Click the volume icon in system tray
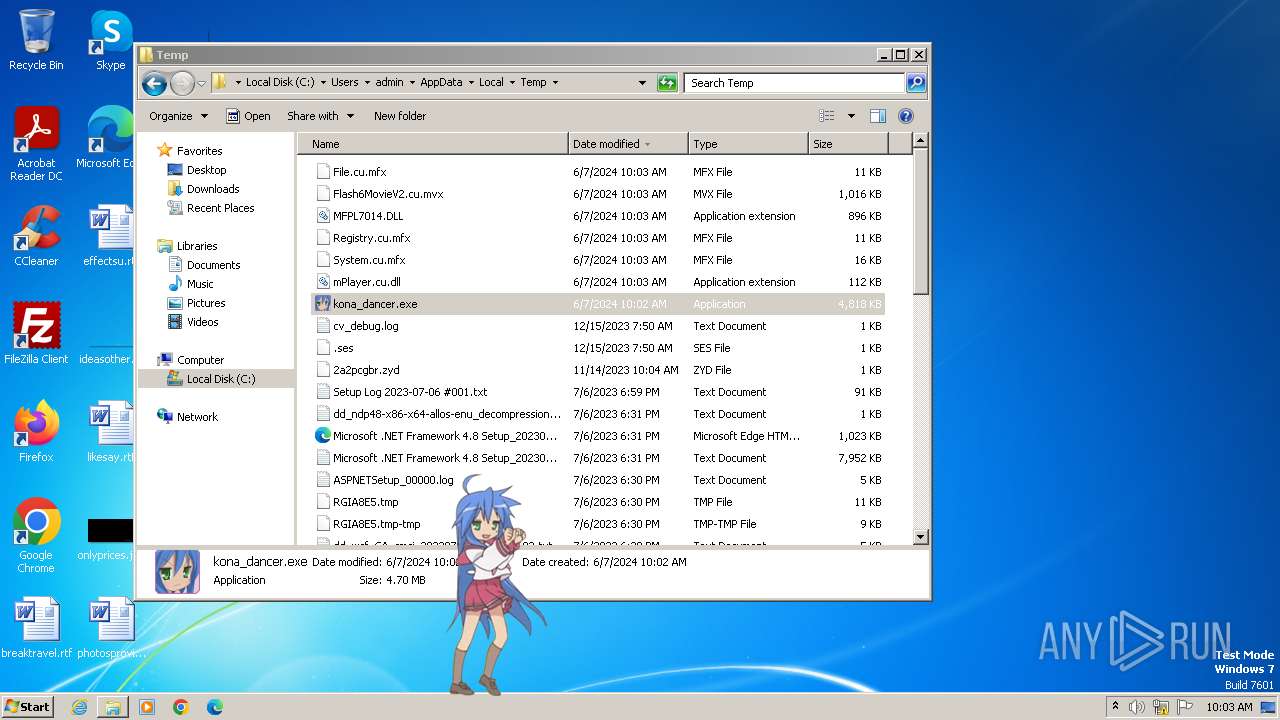 [x=1137, y=707]
